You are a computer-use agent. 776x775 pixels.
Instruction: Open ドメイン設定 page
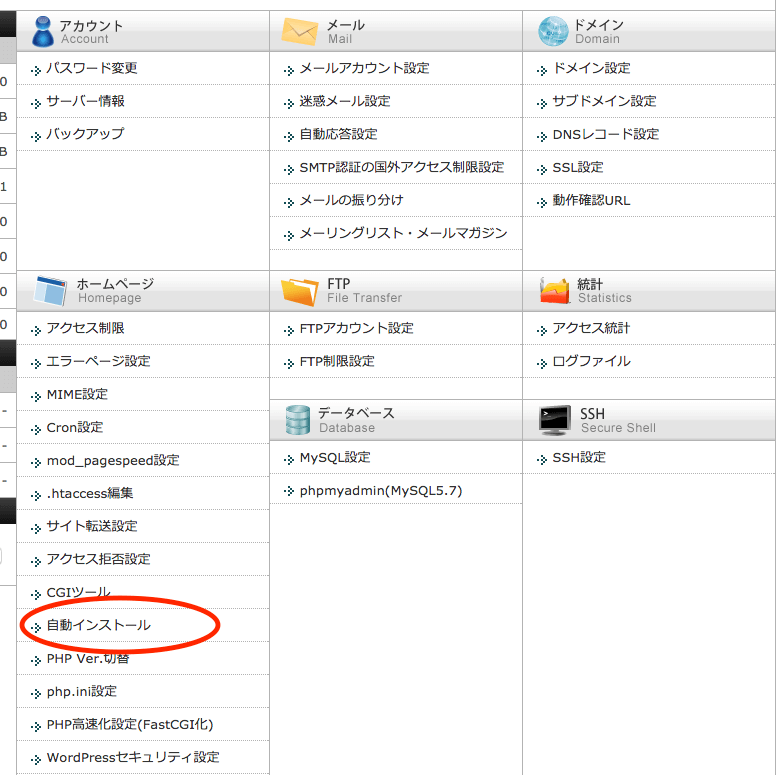pyautogui.click(x=591, y=68)
